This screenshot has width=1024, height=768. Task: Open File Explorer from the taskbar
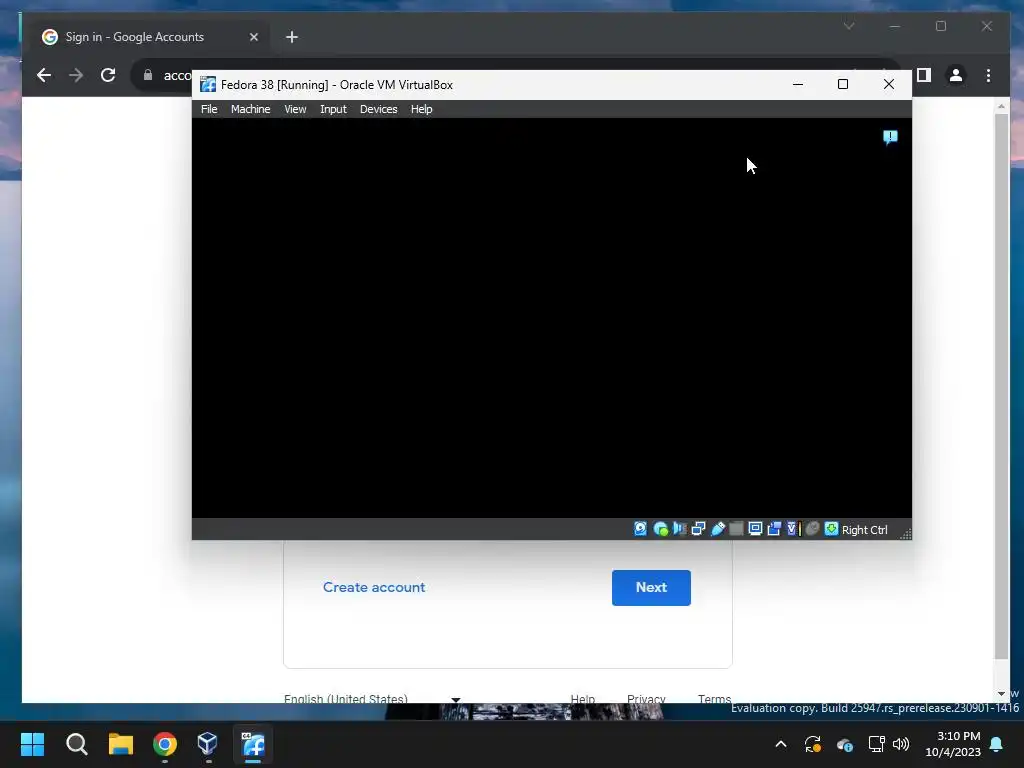tap(121, 744)
